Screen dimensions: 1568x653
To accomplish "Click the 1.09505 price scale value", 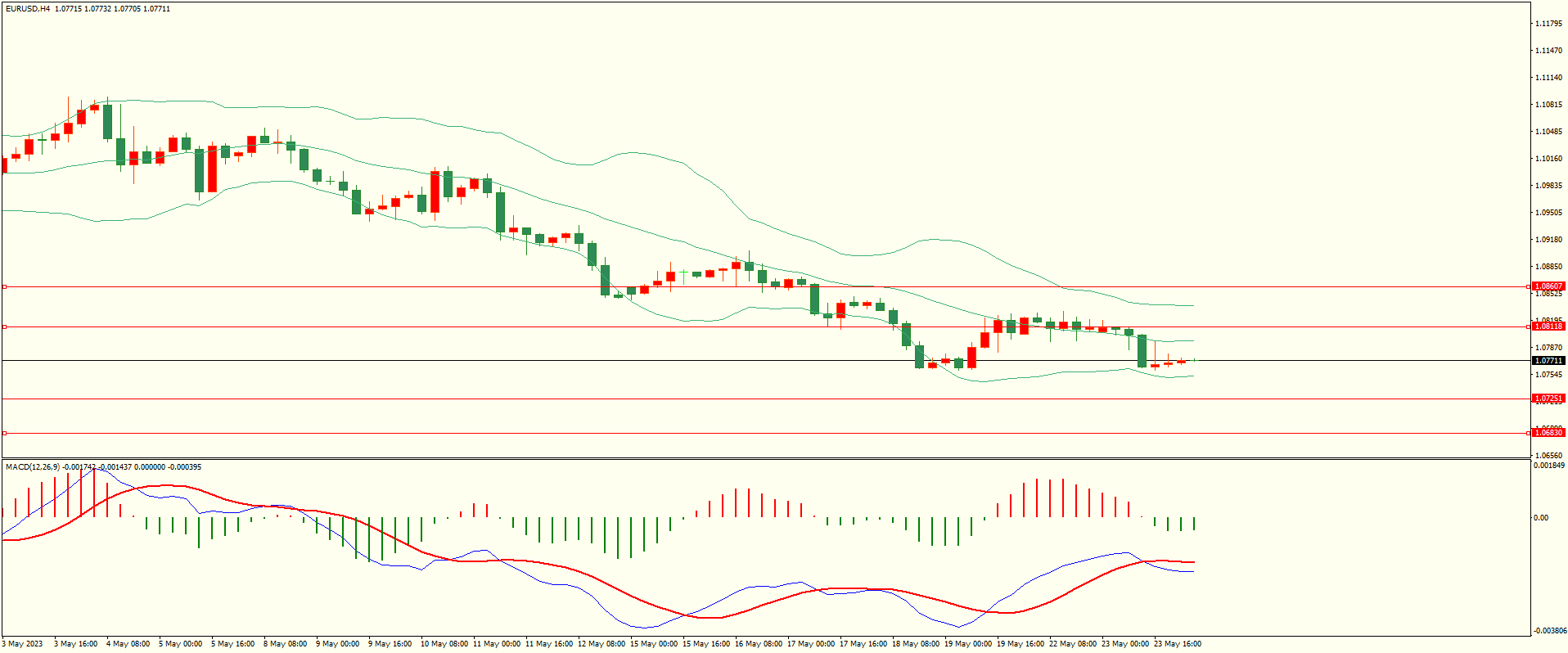I will pyautogui.click(x=1549, y=212).
